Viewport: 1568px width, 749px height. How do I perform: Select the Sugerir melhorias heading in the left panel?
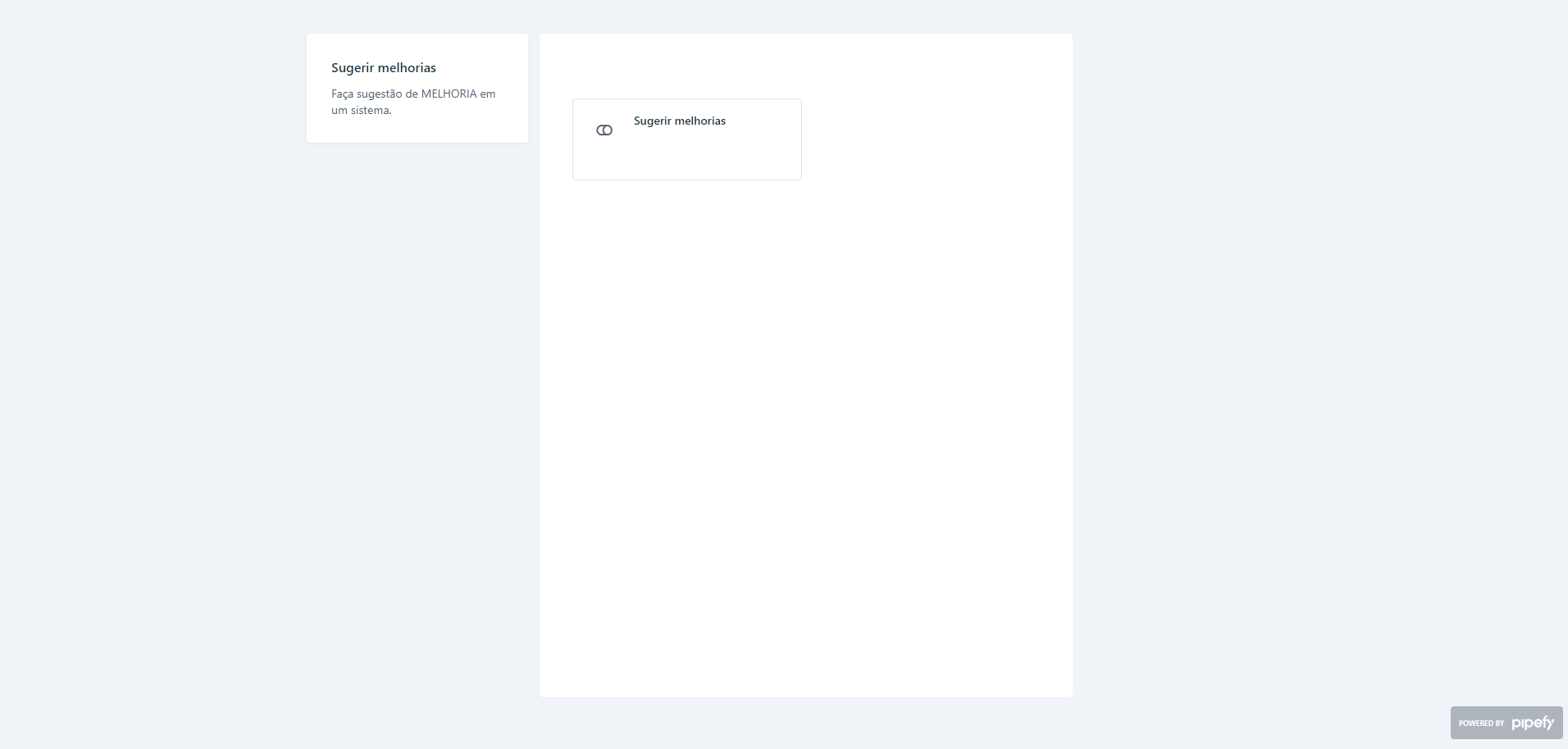coord(384,68)
